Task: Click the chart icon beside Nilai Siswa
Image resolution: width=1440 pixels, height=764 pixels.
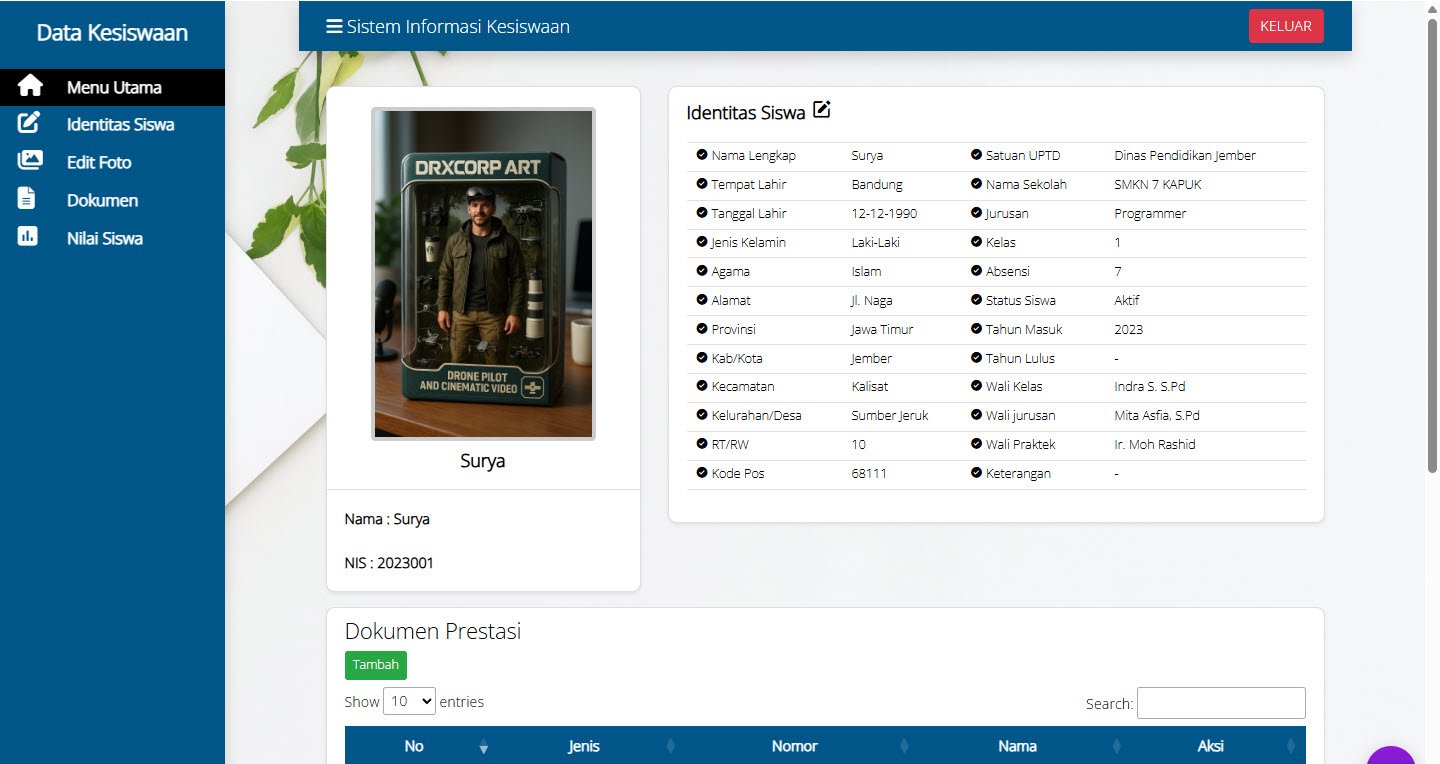Action: [28, 237]
